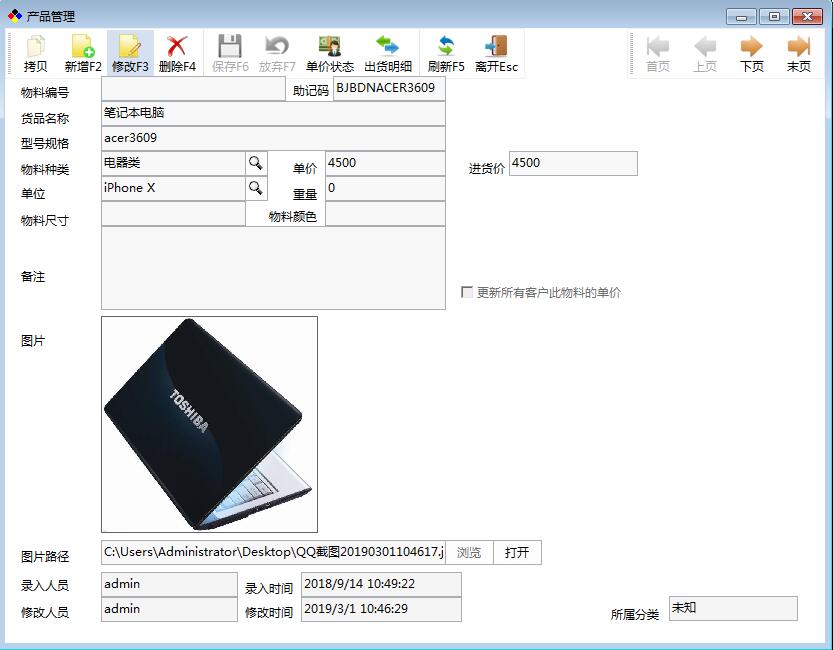This screenshot has height=650, width=833.
Task: Click into the 物料编号 input field
Action: (193, 89)
